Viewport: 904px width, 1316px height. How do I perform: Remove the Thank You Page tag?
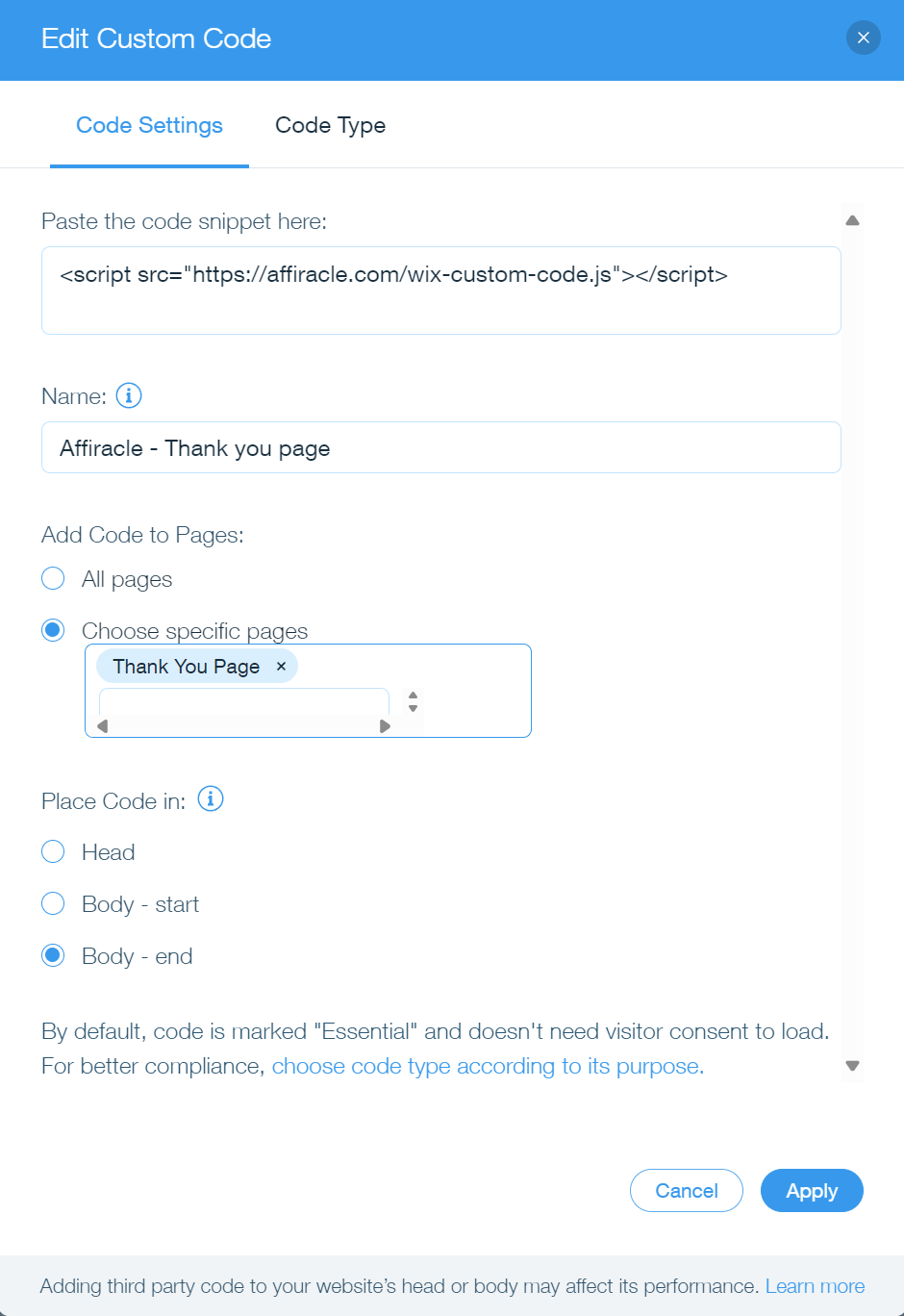[x=281, y=667]
